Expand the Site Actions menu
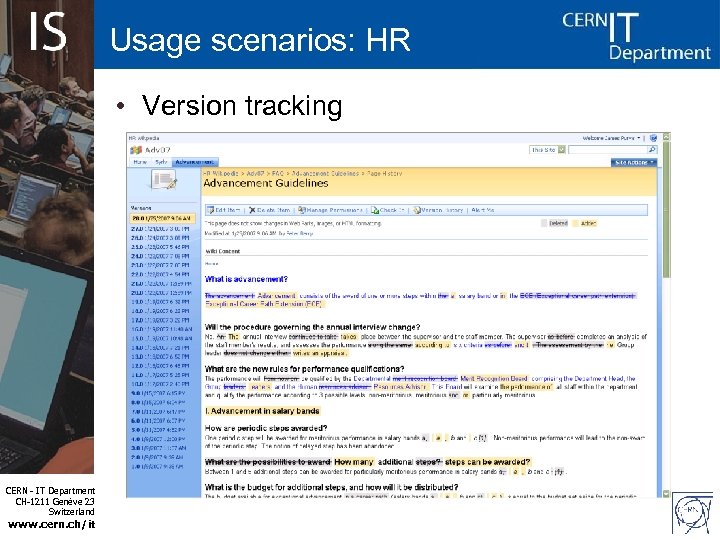The image size is (720, 540). (x=634, y=162)
